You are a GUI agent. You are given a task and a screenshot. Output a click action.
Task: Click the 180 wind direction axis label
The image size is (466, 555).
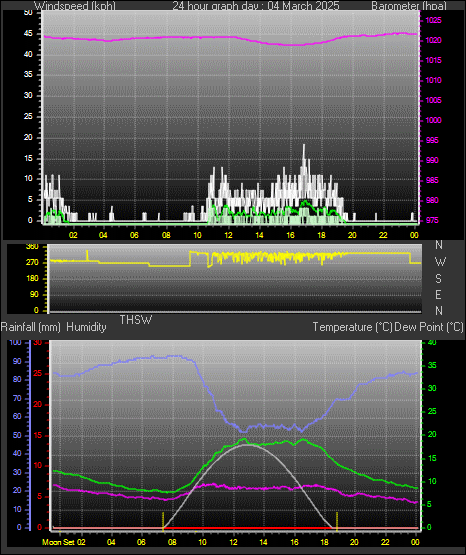tap(32, 279)
